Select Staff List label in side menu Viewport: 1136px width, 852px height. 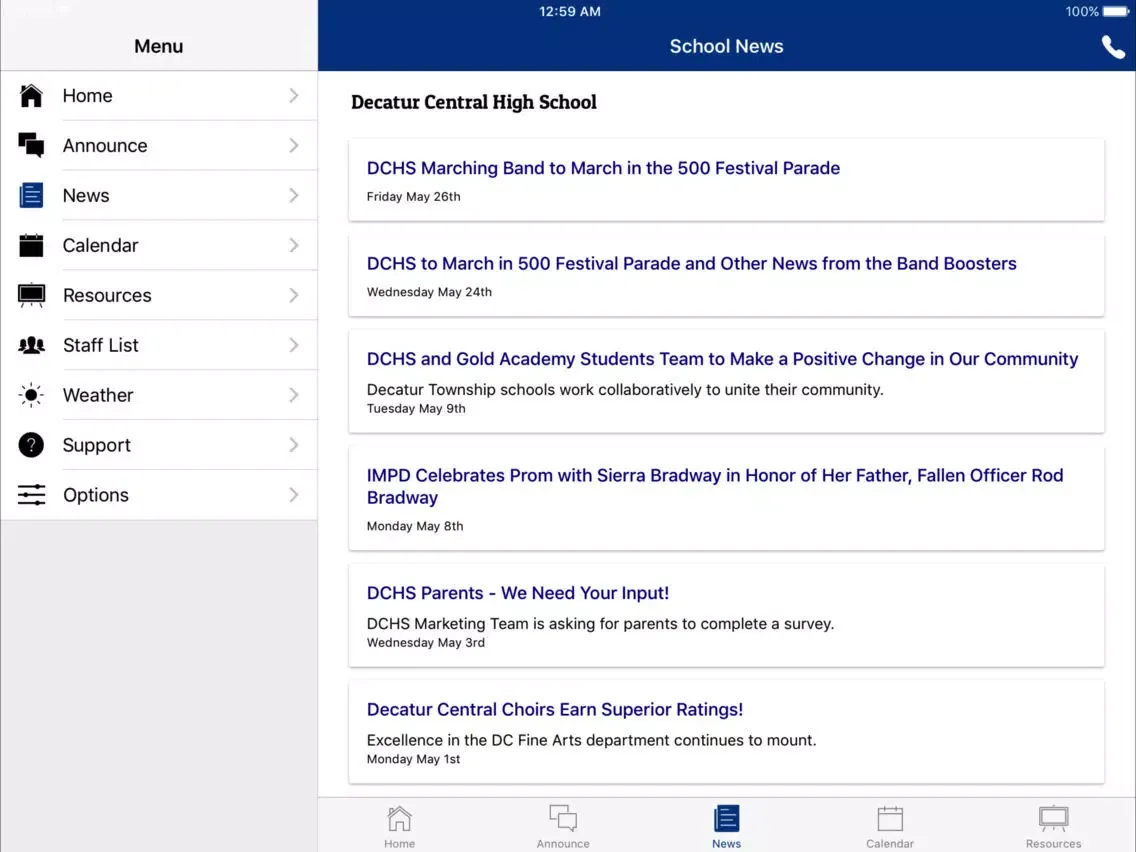tap(100, 345)
